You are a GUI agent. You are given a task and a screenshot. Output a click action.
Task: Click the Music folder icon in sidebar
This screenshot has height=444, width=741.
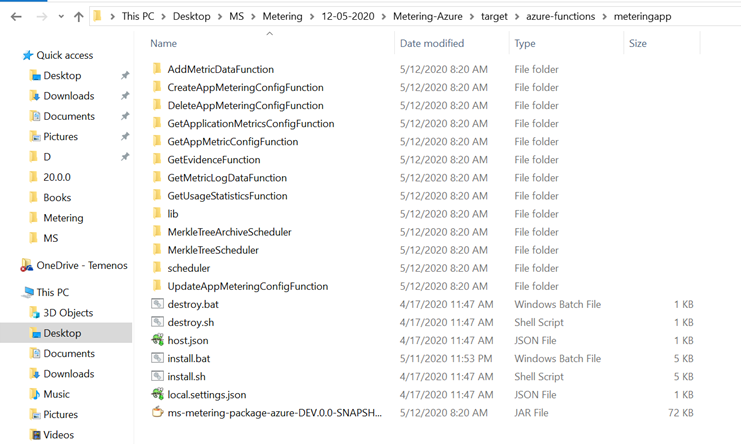(x=35, y=394)
